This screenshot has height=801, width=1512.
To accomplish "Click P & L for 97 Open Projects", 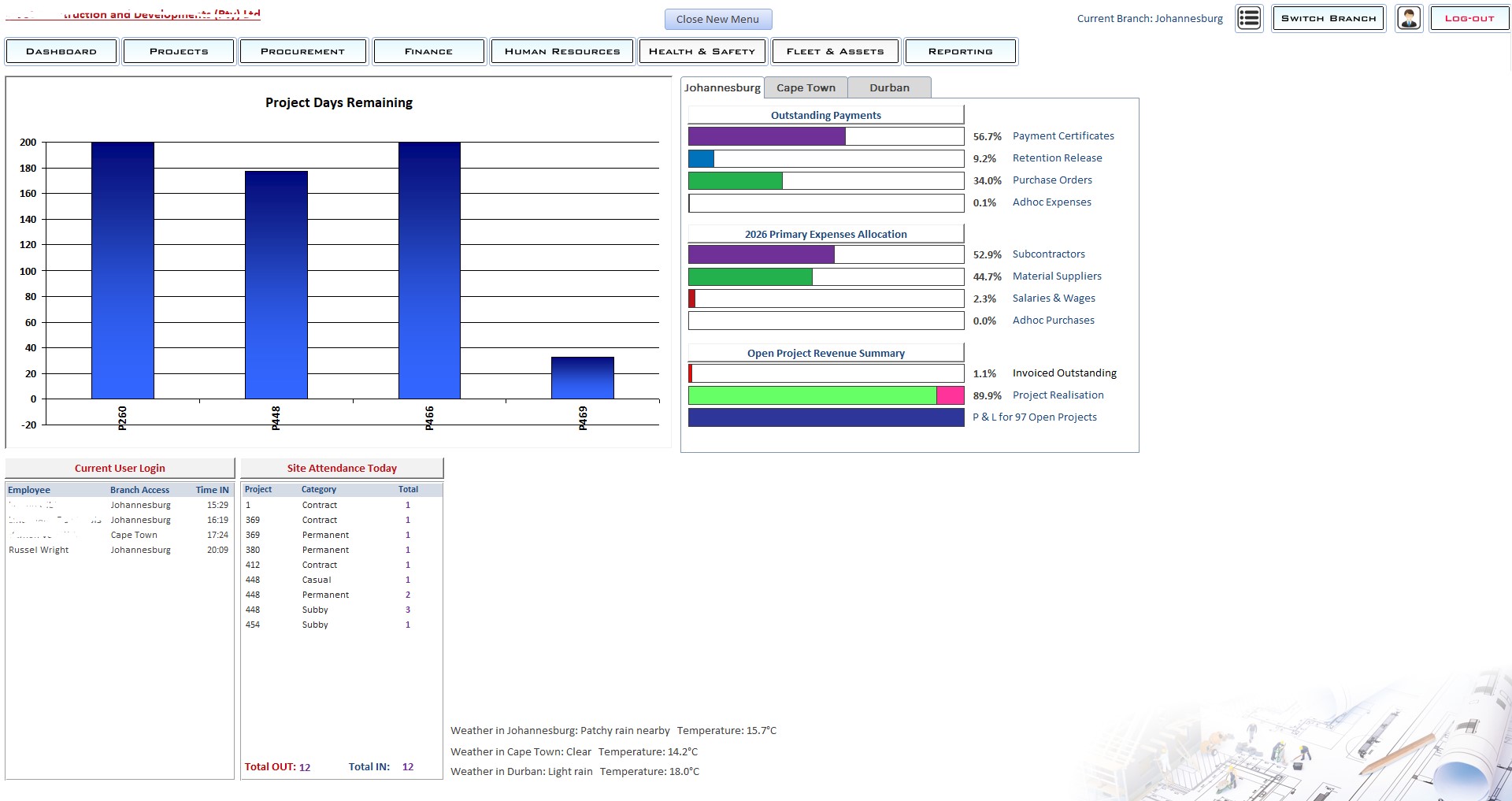I will click(1034, 417).
